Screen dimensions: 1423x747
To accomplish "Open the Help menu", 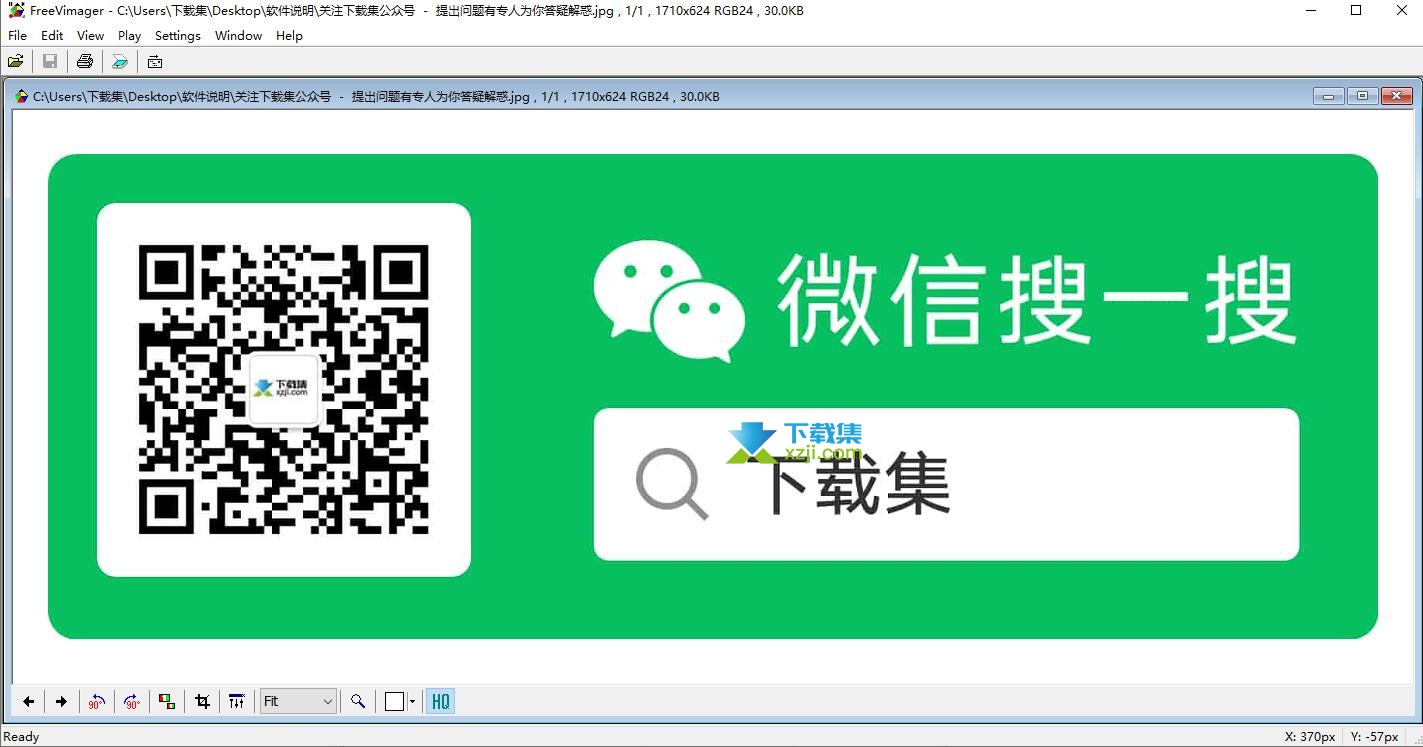I will [x=289, y=35].
